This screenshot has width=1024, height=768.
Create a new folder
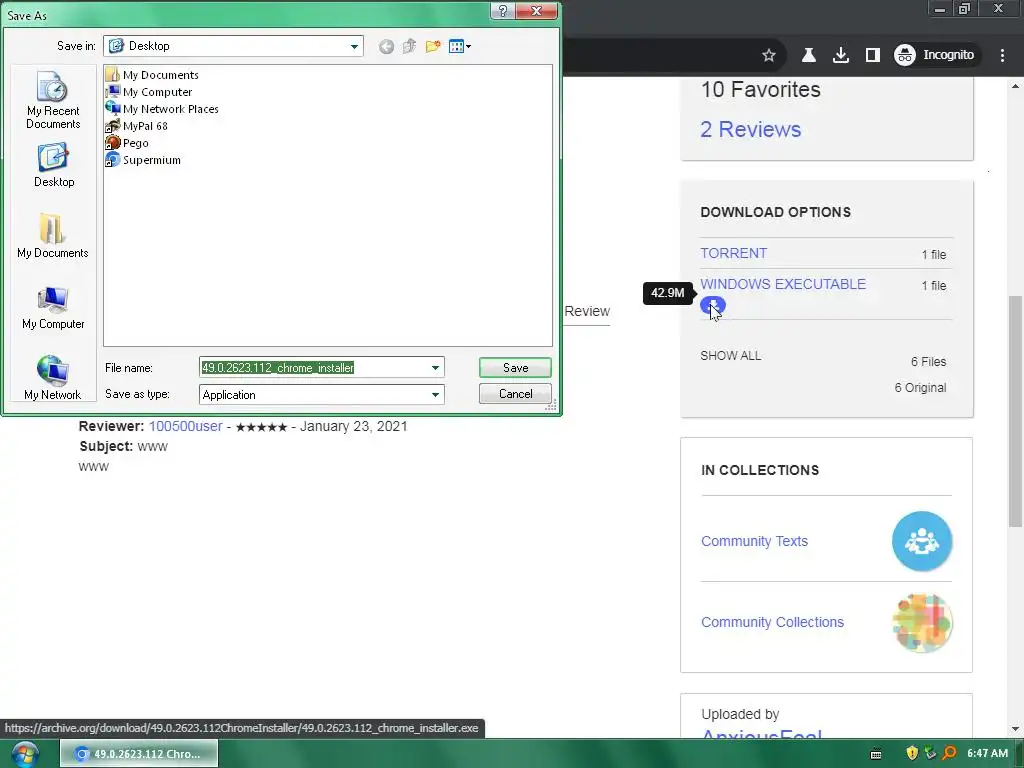tap(432, 46)
